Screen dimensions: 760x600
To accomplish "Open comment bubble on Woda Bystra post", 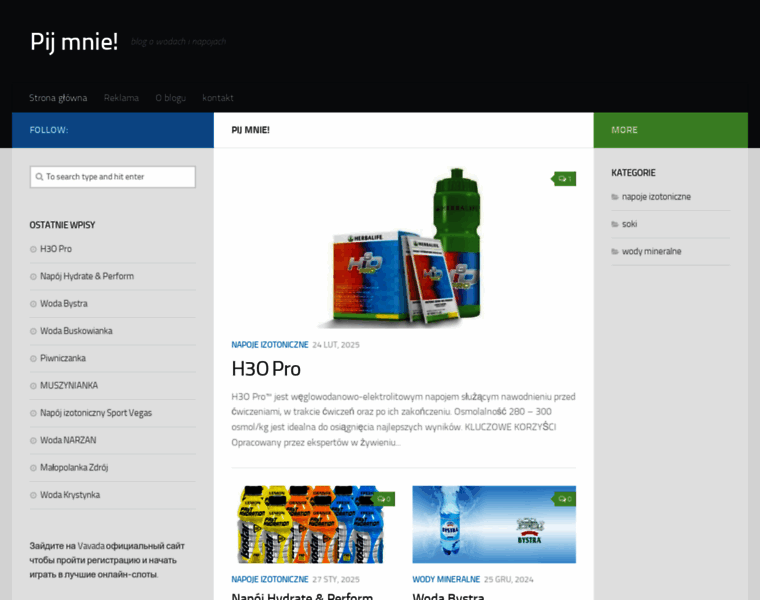I will point(565,499).
